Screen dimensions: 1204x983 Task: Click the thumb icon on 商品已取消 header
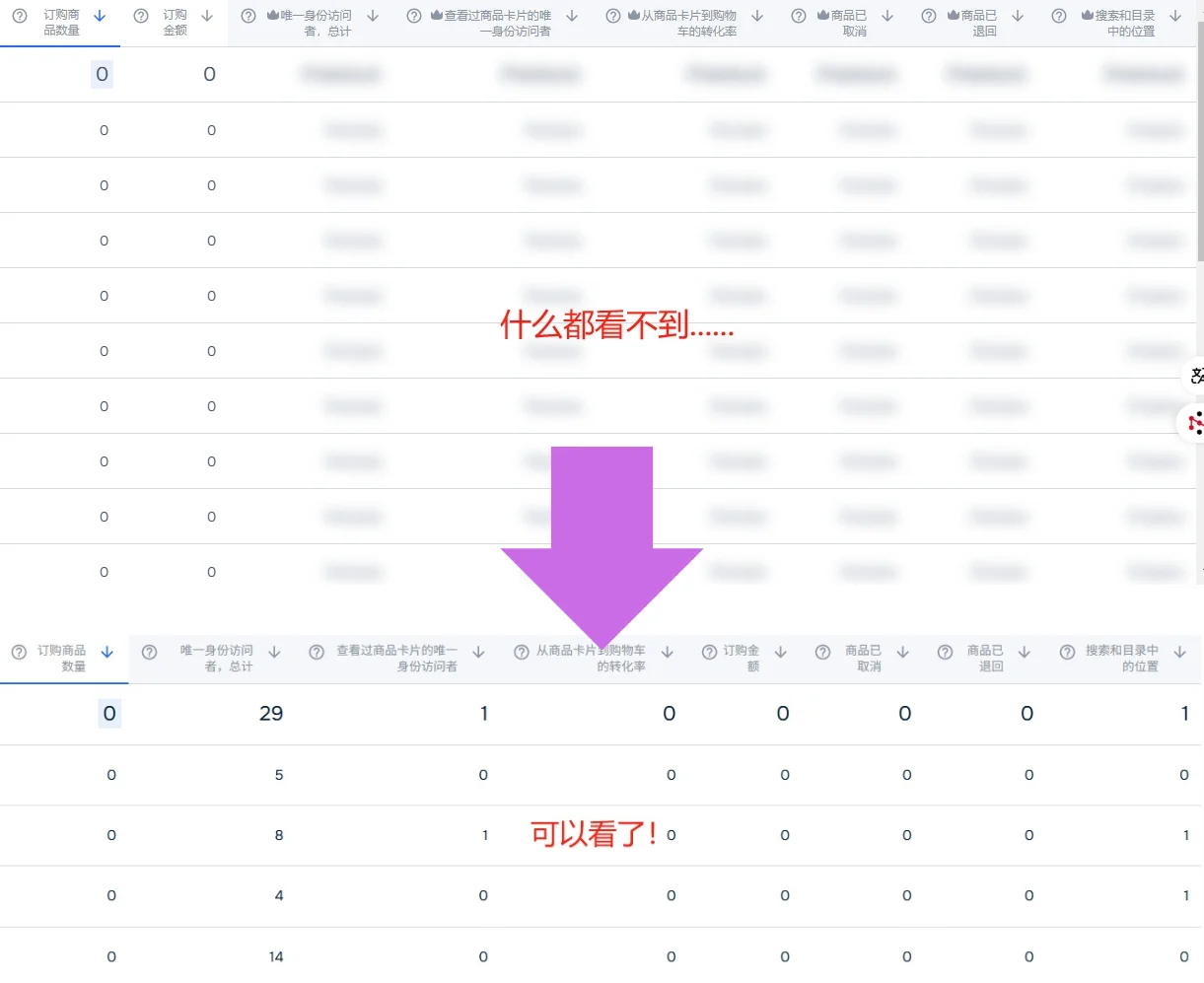point(822,15)
